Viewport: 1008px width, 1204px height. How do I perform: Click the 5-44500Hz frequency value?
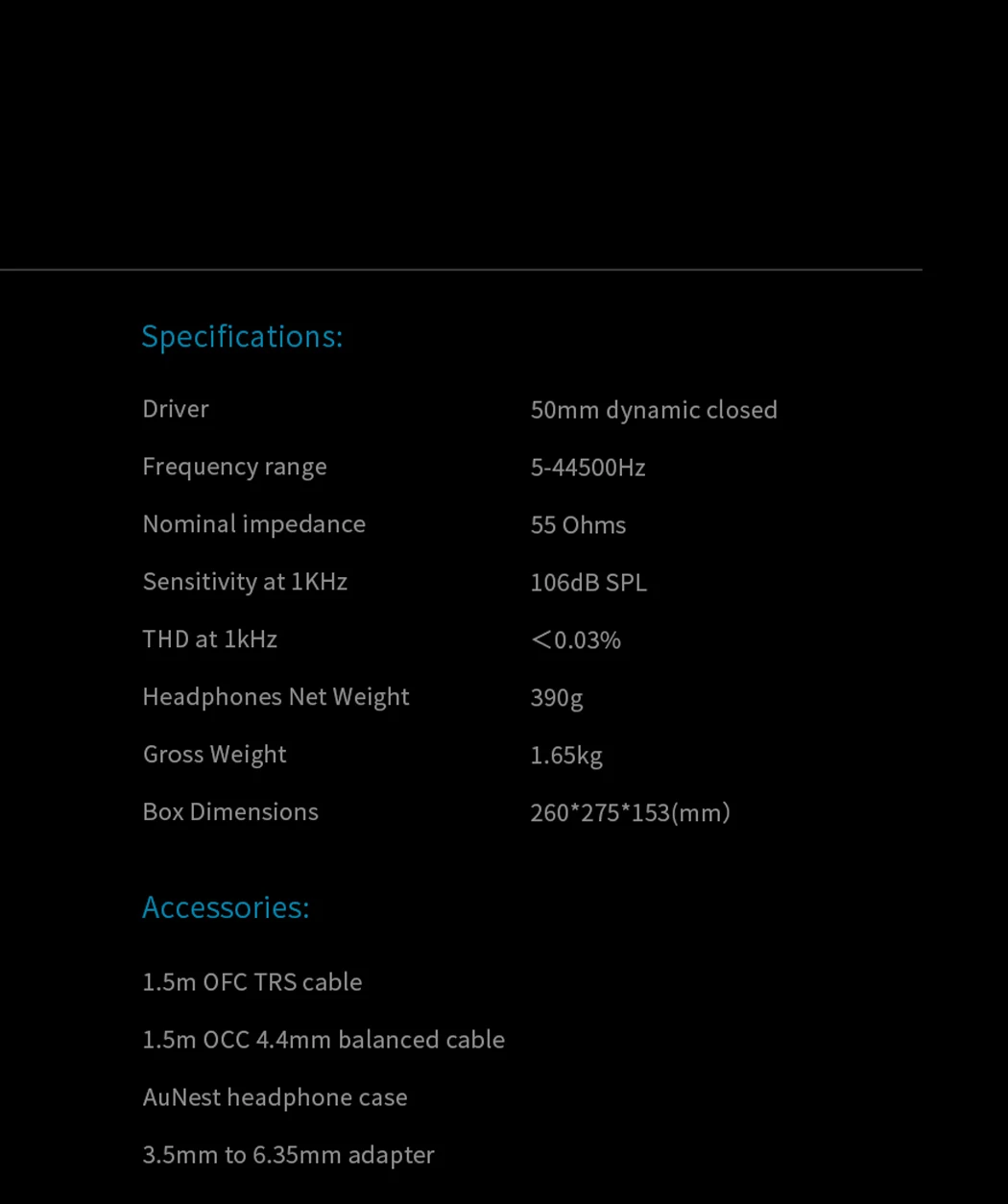[588, 468]
